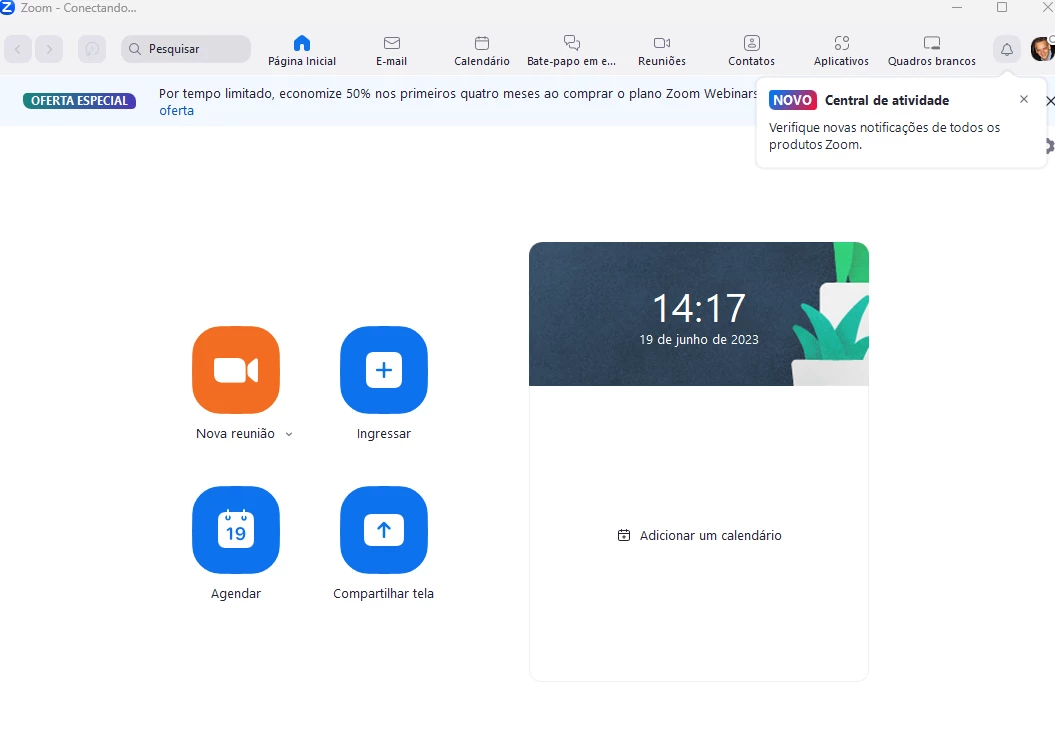Click the forward navigation arrow
The image size is (1055, 752).
point(49,49)
